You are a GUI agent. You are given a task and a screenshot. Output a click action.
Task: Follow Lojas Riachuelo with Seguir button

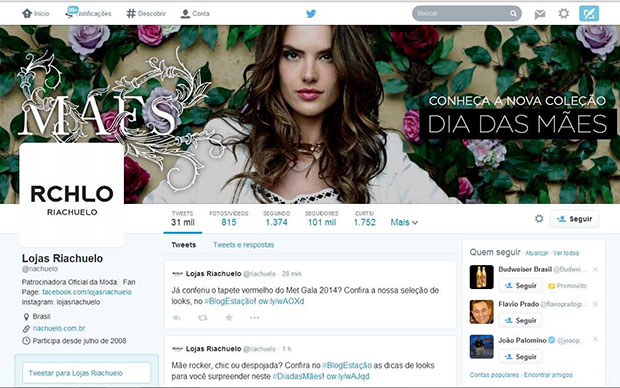(575, 219)
